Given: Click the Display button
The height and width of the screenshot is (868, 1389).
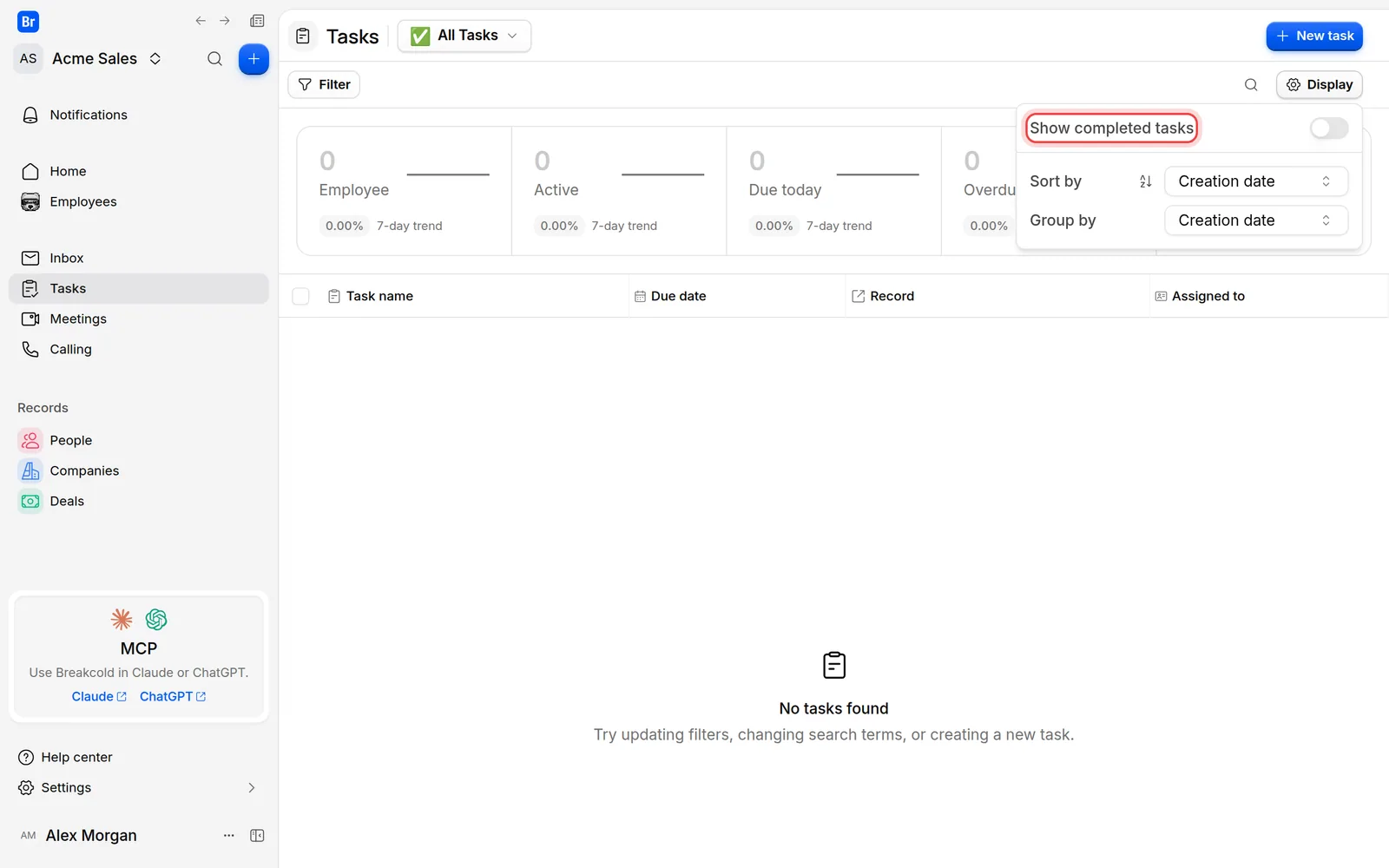Looking at the screenshot, I should [x=1320, y=84].
